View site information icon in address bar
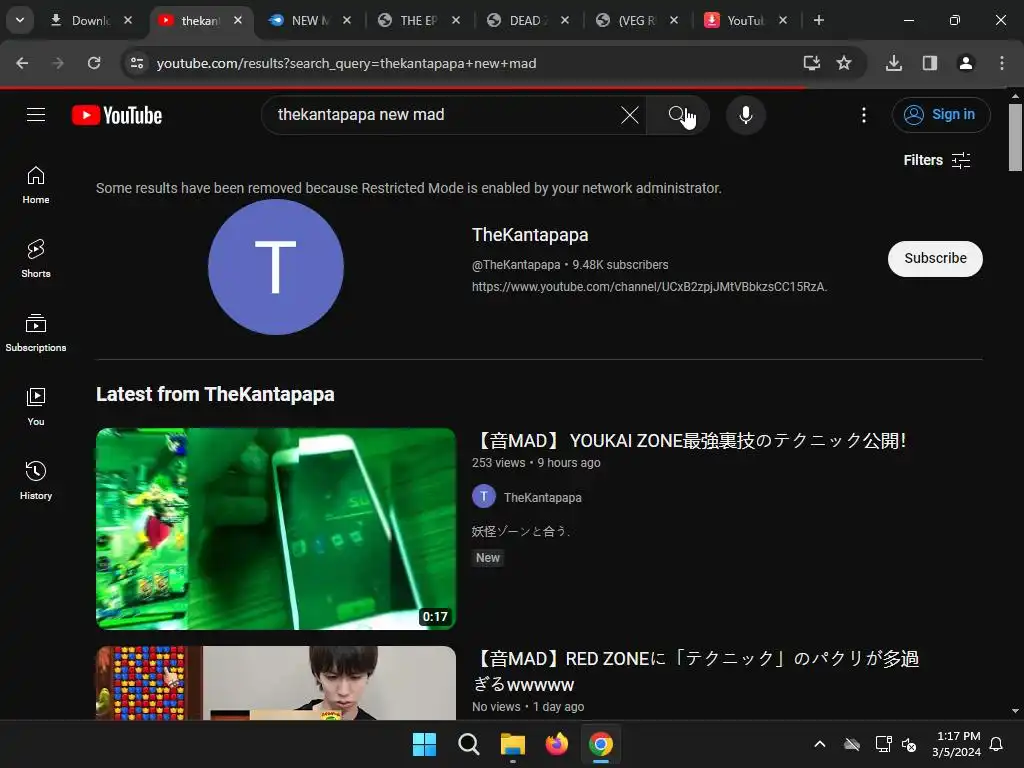The height and width of the screenshot is (768, 1024). [x=137, y=63]
